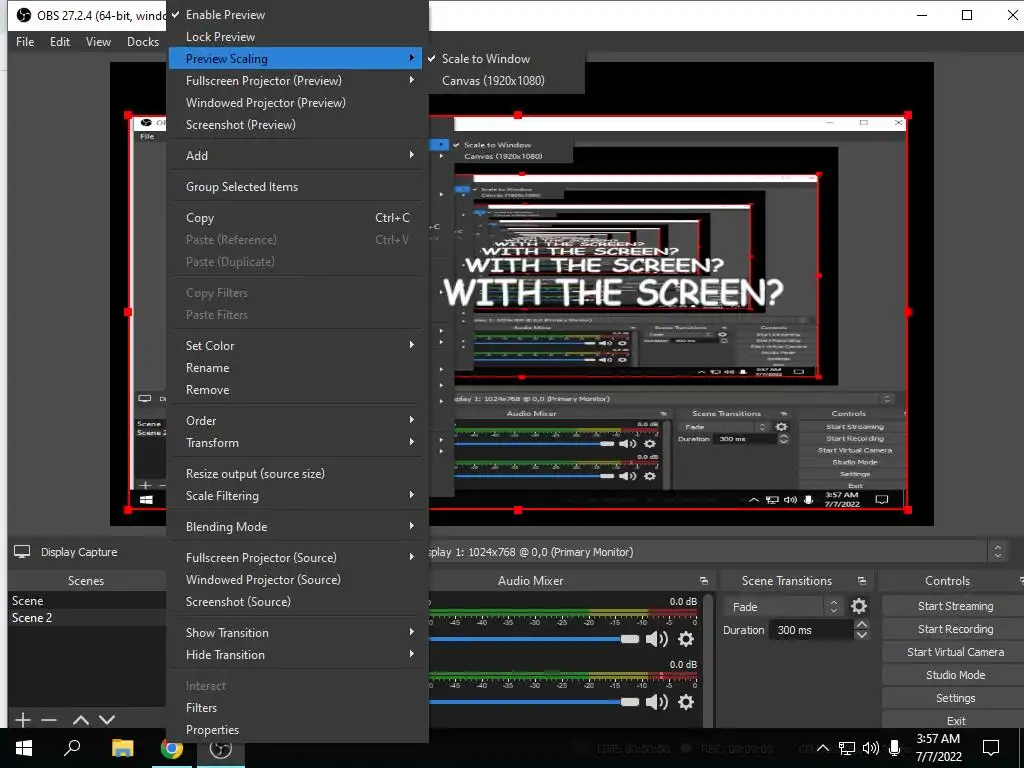The height and width of the screenshot is (768, 1024).
Task: Click microphone icon in system tray
Action: [895, 748]
